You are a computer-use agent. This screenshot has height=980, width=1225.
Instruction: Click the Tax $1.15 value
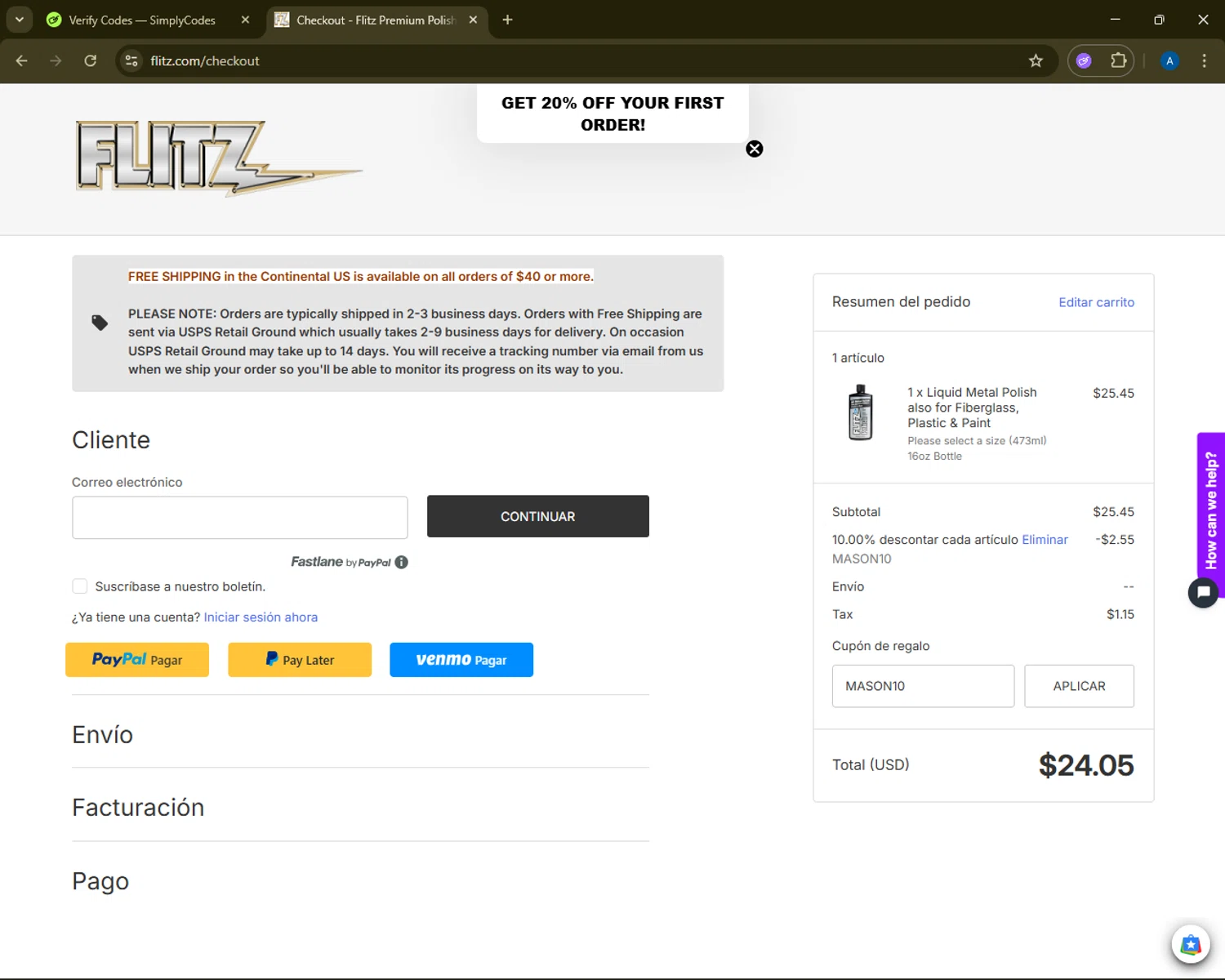[x=1120, y=615]
